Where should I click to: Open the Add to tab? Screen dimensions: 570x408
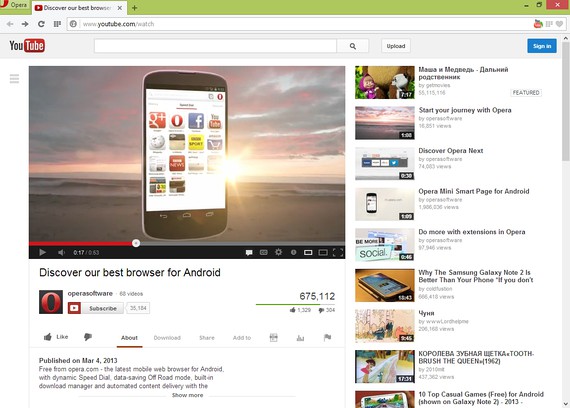coord(242,338)
